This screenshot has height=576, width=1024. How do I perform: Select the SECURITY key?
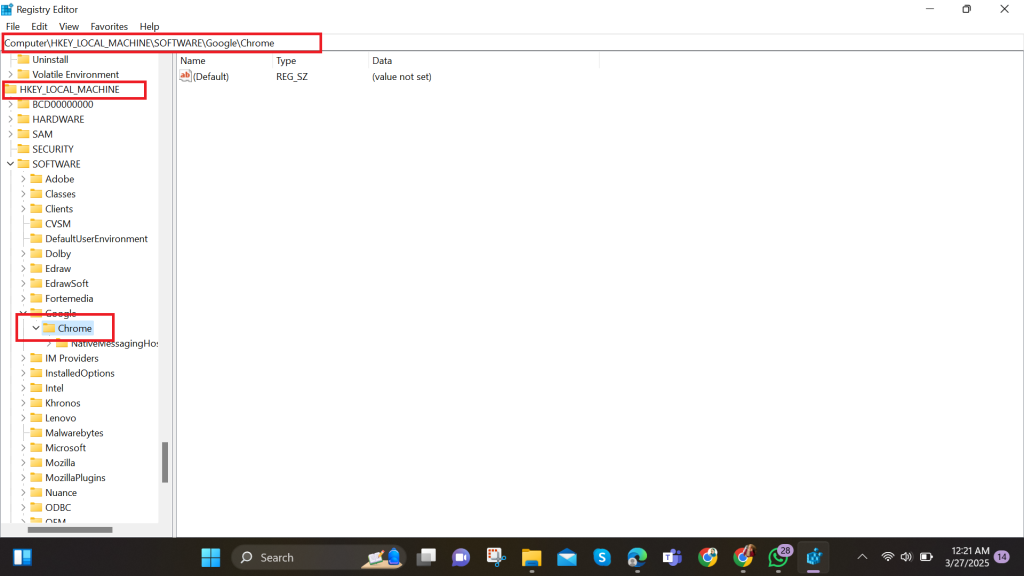[x=53, y=149]
